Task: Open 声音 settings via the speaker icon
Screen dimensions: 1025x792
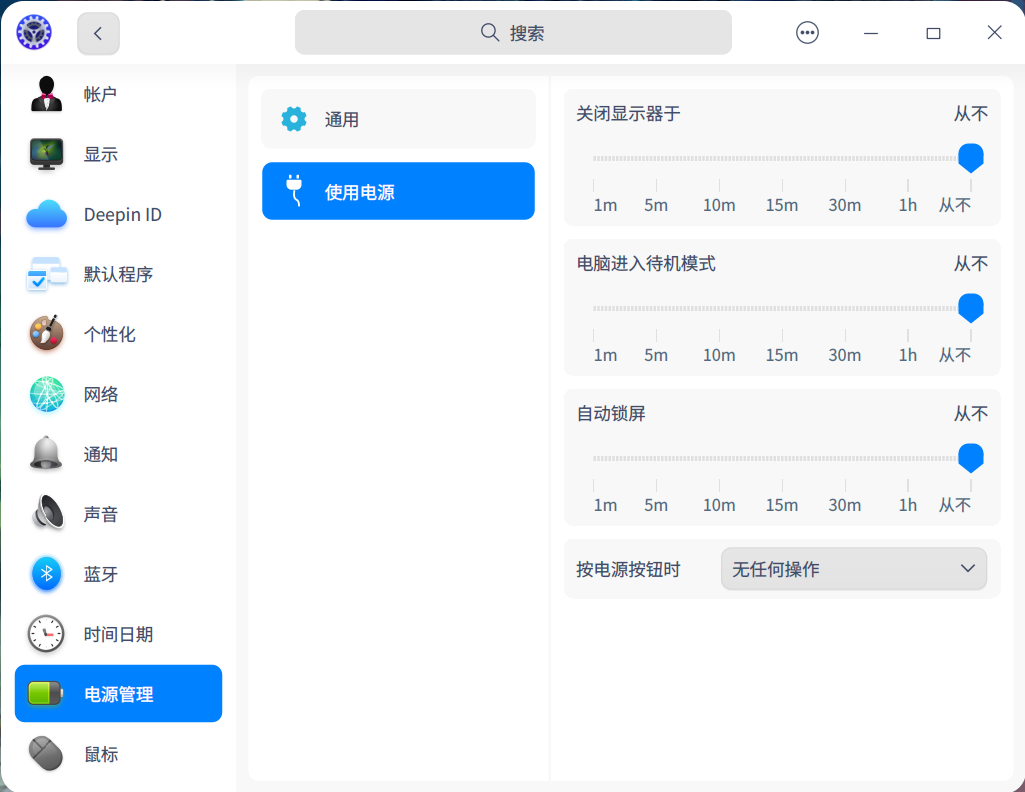Action: [x=45, y=514]
